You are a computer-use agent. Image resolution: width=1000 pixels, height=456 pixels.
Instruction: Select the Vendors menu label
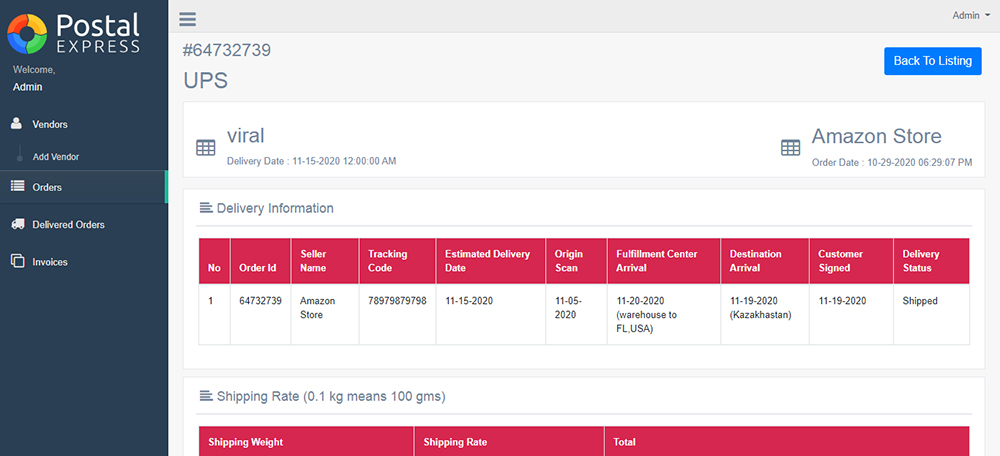pyautogui.click(x=50, y=124)
